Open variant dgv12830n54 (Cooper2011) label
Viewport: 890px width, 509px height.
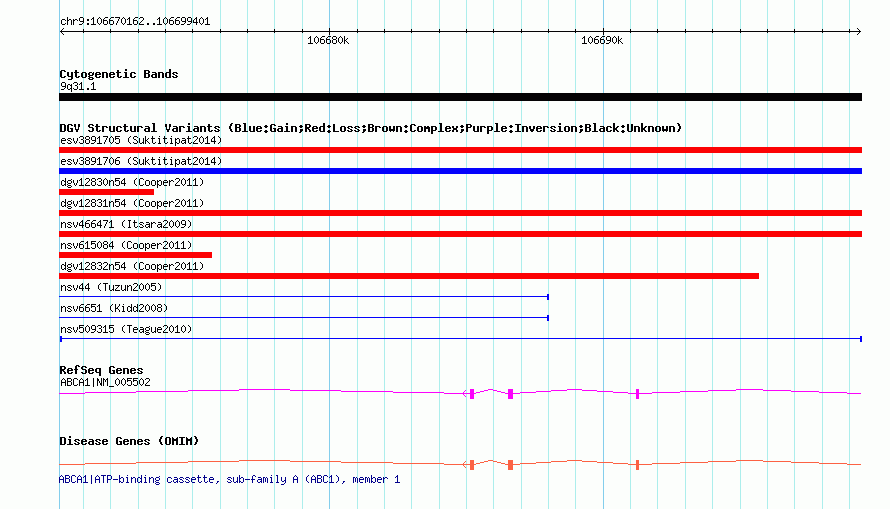pyautogui.click(x=132, y=182)
